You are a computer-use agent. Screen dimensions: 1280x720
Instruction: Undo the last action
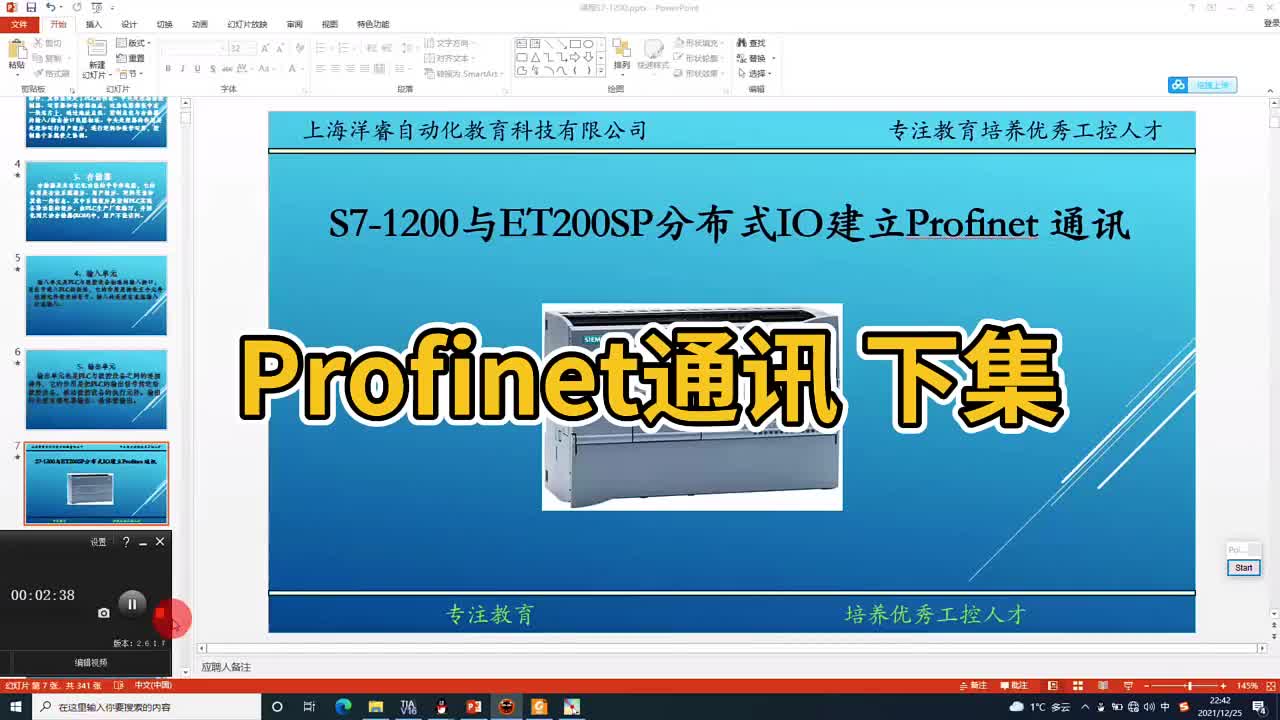pyautogui.click(x=50, y=7)
